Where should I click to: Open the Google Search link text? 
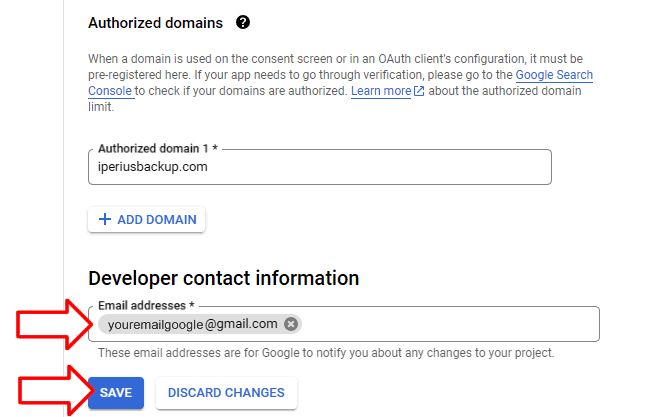point(554,75)
